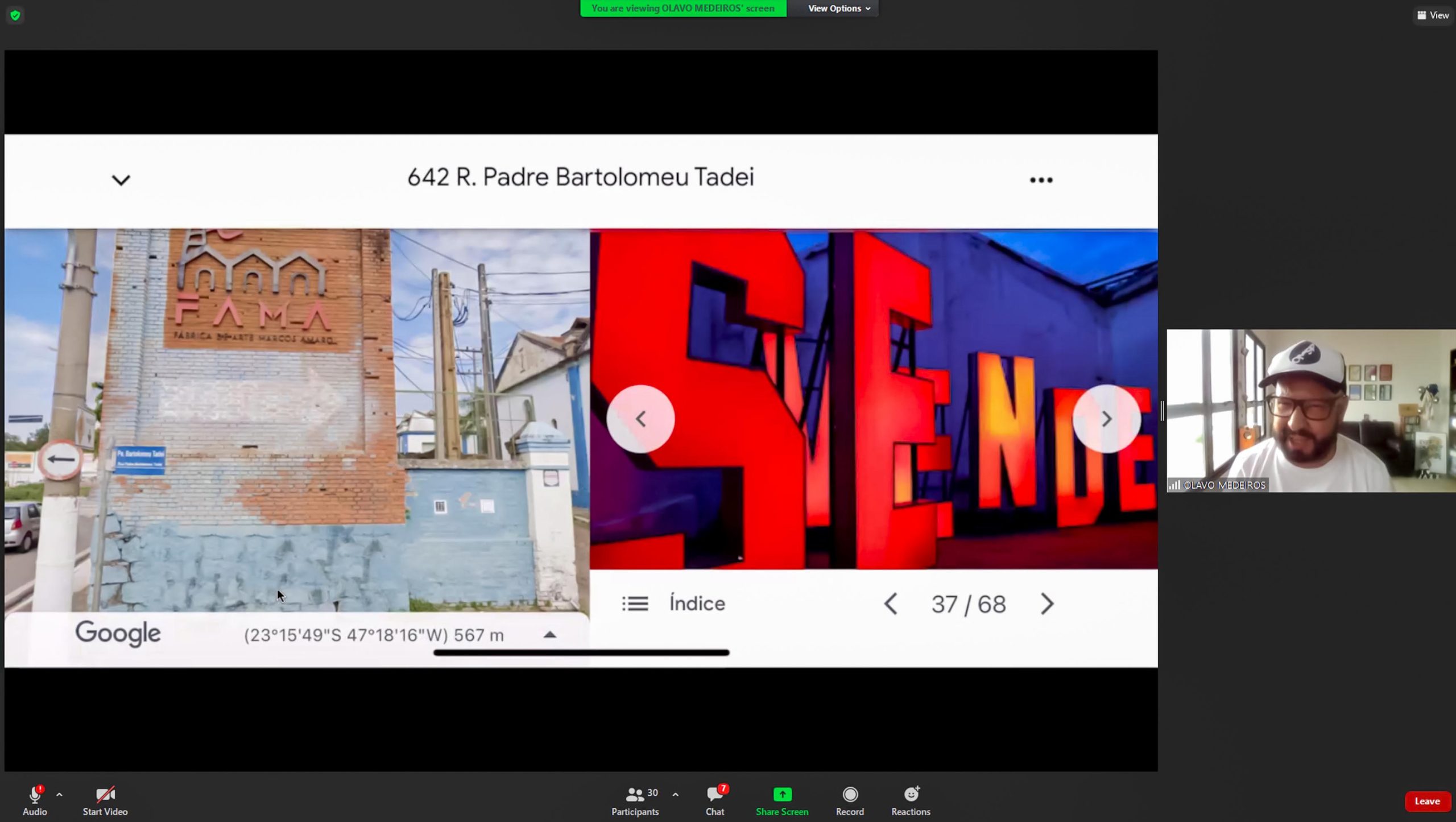Go to the previous page arrow beside 37 / 68
The width and height of the screenshot is (1456, 822).
pyautogui.click(x=891, y=604)
